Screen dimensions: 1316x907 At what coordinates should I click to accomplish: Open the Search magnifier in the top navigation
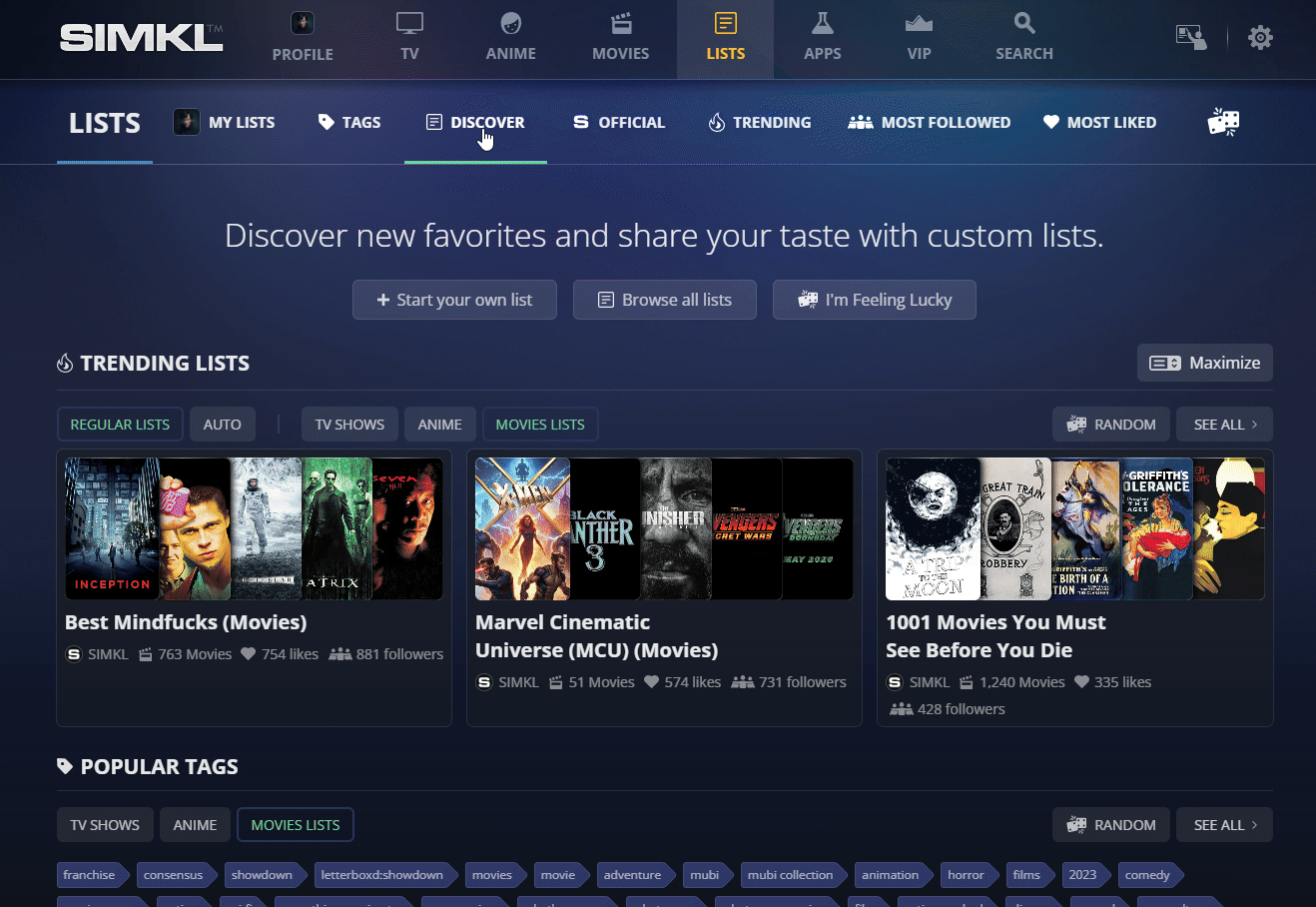click(x=1023, y=38)
